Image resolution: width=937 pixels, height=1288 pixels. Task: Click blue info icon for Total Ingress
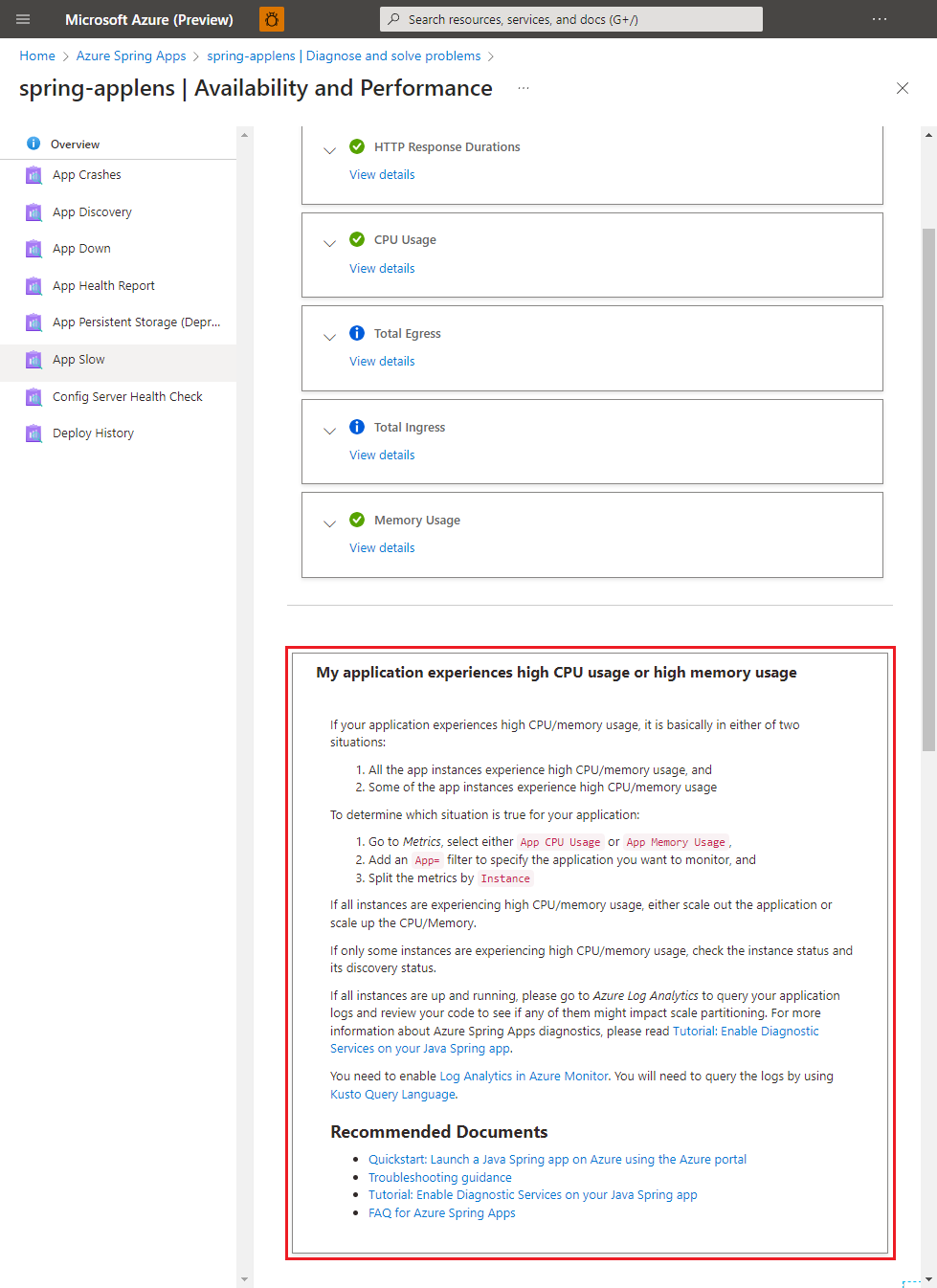(x=357, y=427)
